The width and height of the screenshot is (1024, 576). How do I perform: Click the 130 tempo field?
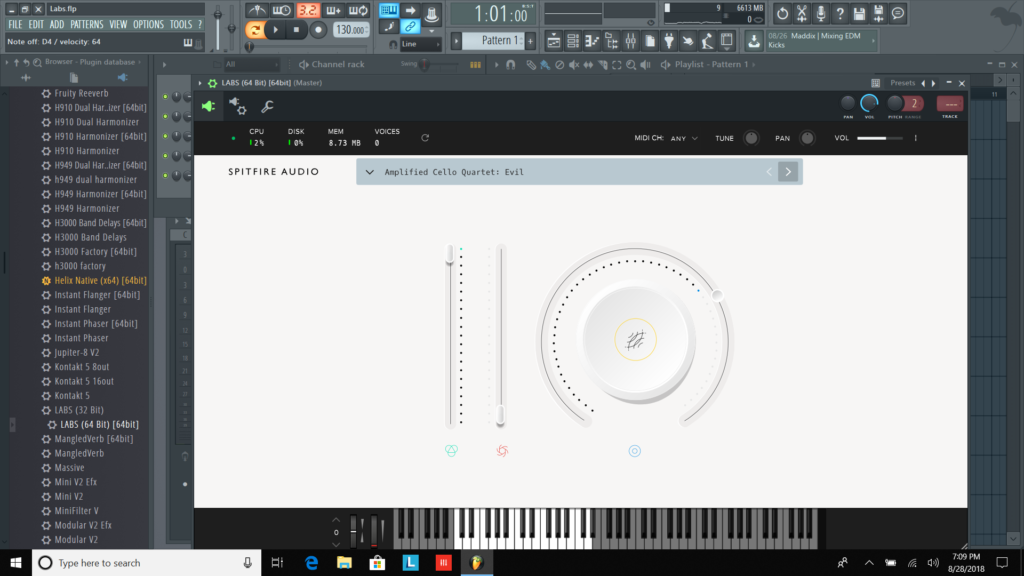pyautogui.click(x=350, y=29)
